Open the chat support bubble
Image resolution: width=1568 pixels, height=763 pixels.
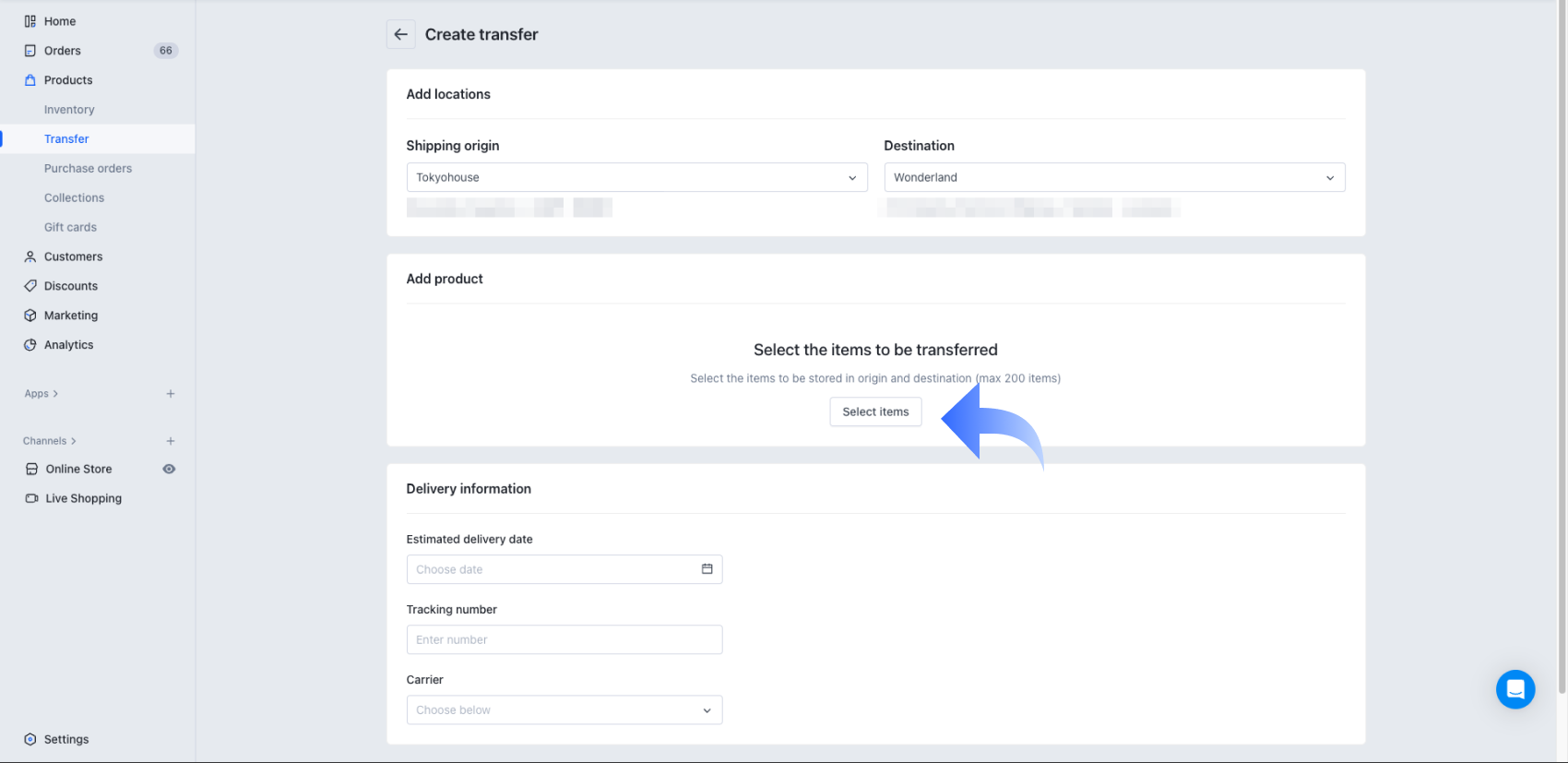[x=1515, y=689]
